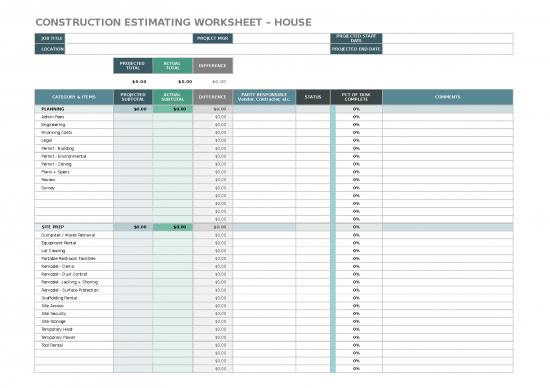
Task: Click the 0% complete cell in Engineering row
Action: pos(356,125)
